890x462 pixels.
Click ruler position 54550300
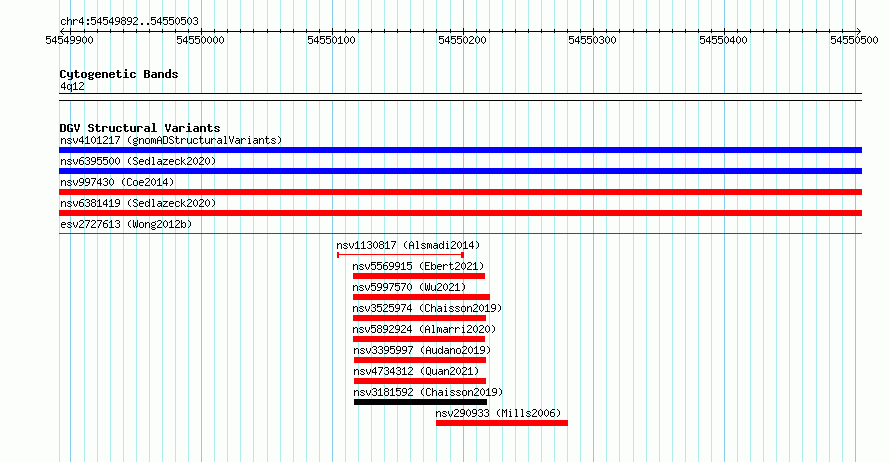tap(593, 40)
